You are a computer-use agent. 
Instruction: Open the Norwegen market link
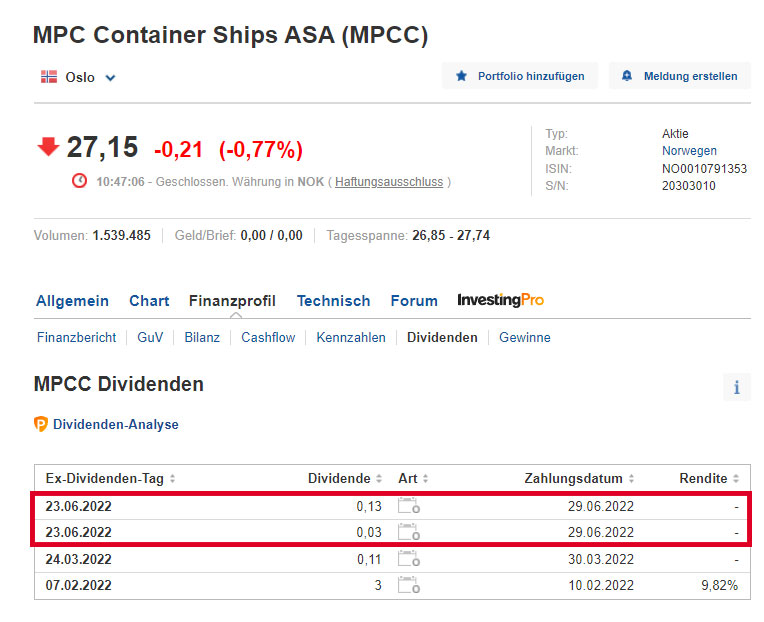(x=689, y=151)
